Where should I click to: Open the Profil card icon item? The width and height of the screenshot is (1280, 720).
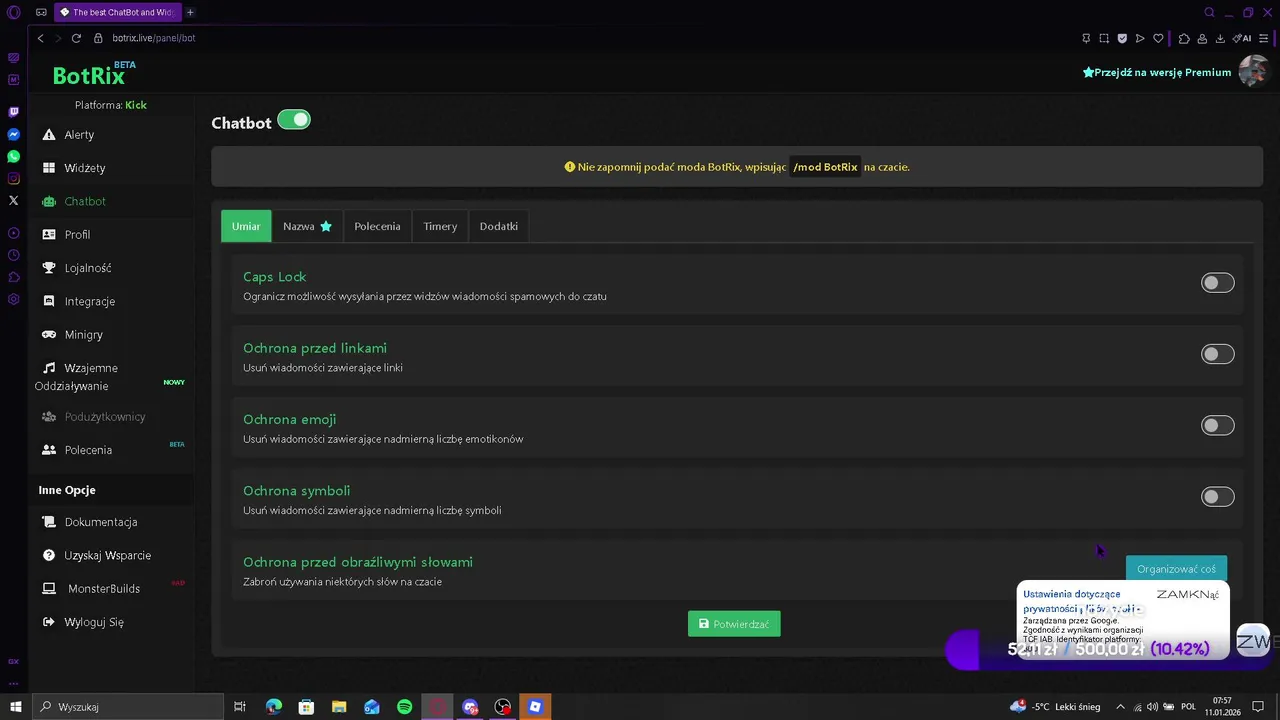[x=48, y=235]
